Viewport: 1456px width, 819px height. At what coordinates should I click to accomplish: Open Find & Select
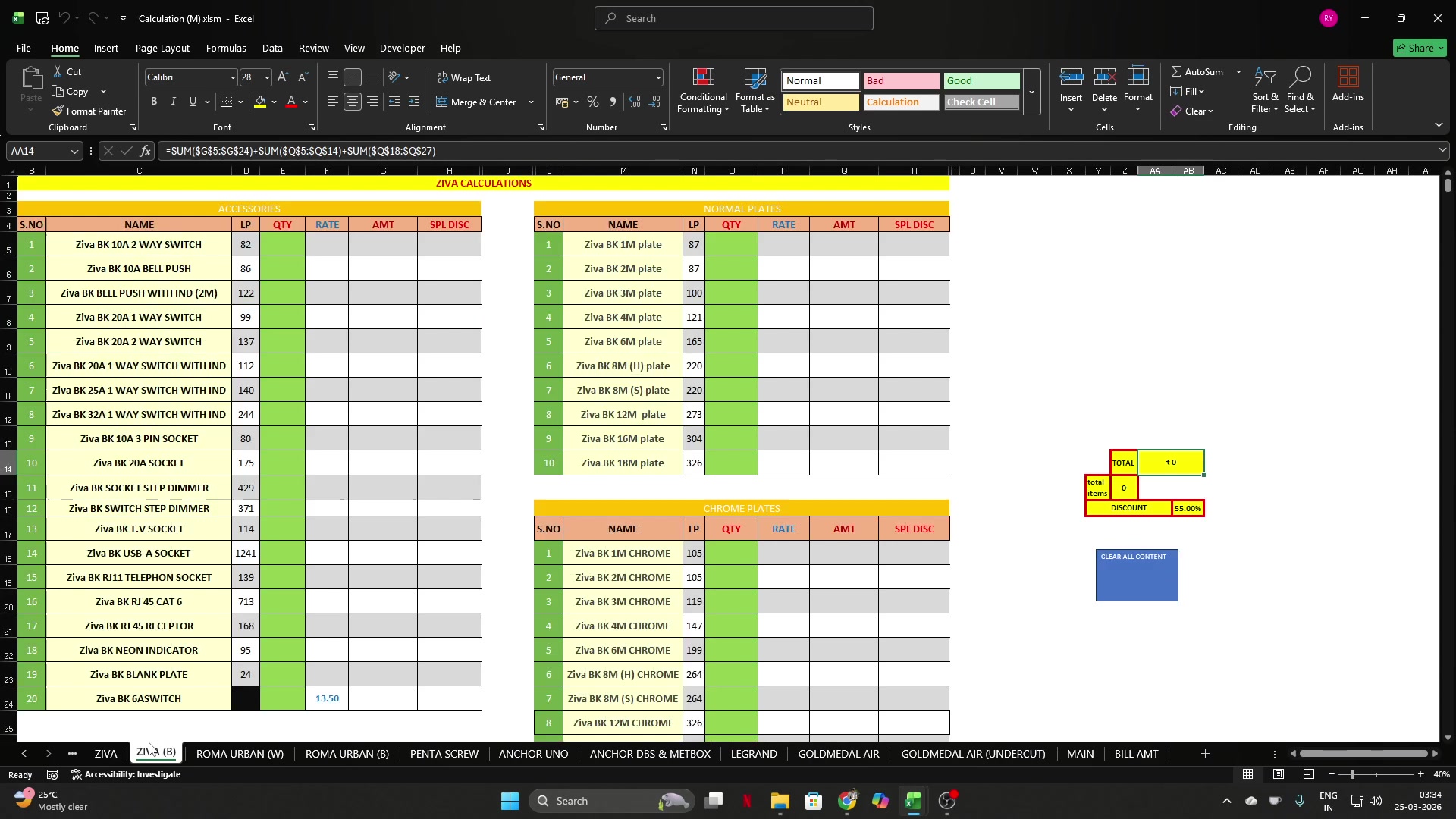1300,90
